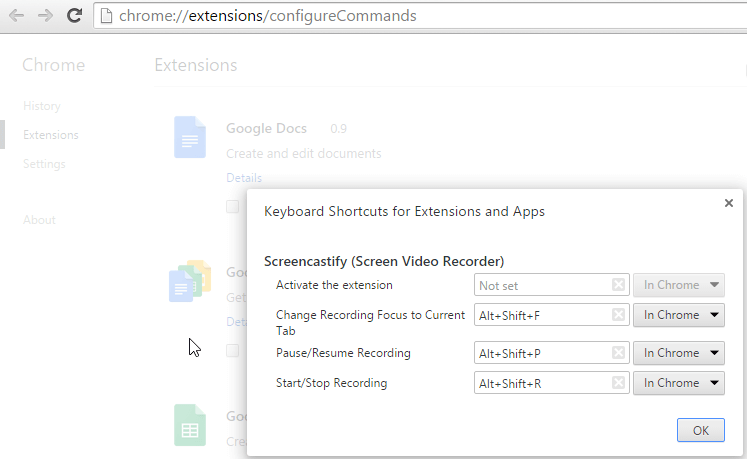Go forward using the browser forward arrow

coord(45,16)
